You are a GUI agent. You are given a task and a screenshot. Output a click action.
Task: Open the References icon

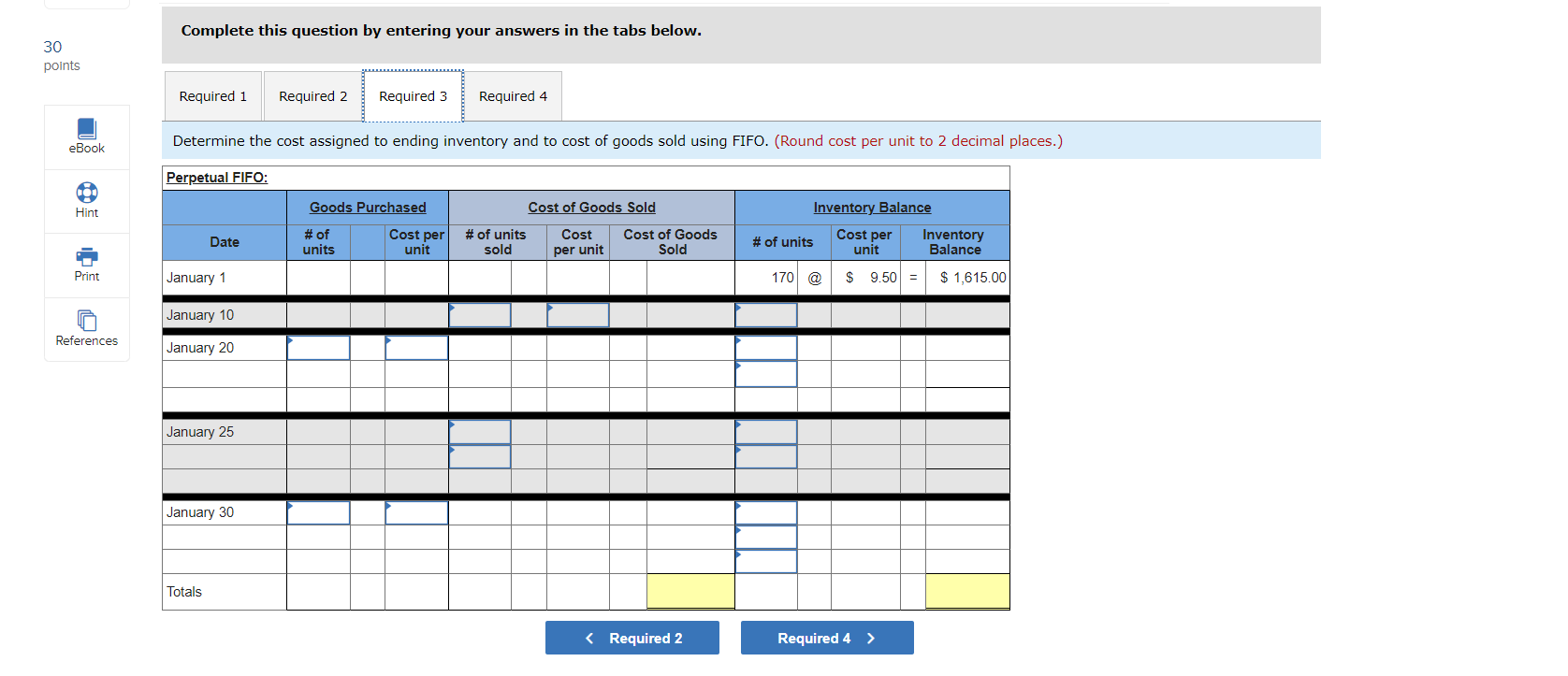tap(87, 321)
